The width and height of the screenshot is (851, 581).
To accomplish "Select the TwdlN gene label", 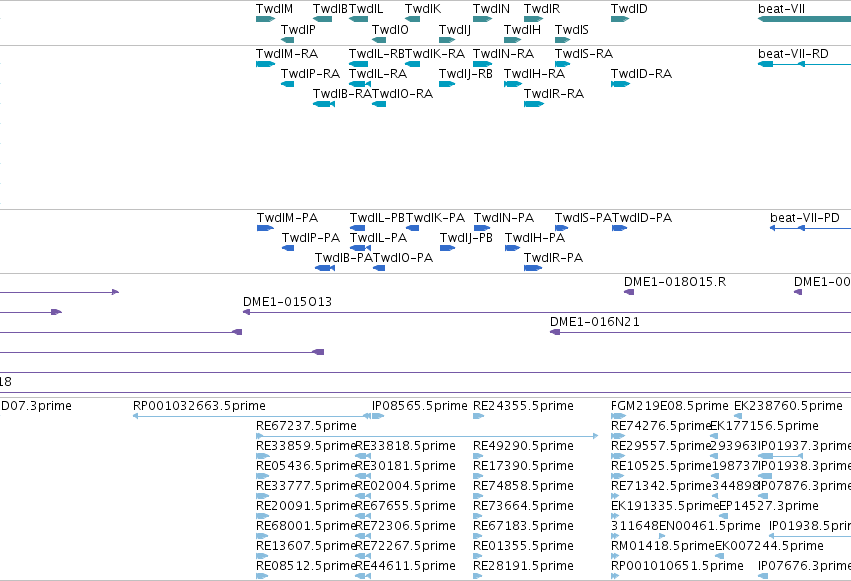I will (491, 9).
